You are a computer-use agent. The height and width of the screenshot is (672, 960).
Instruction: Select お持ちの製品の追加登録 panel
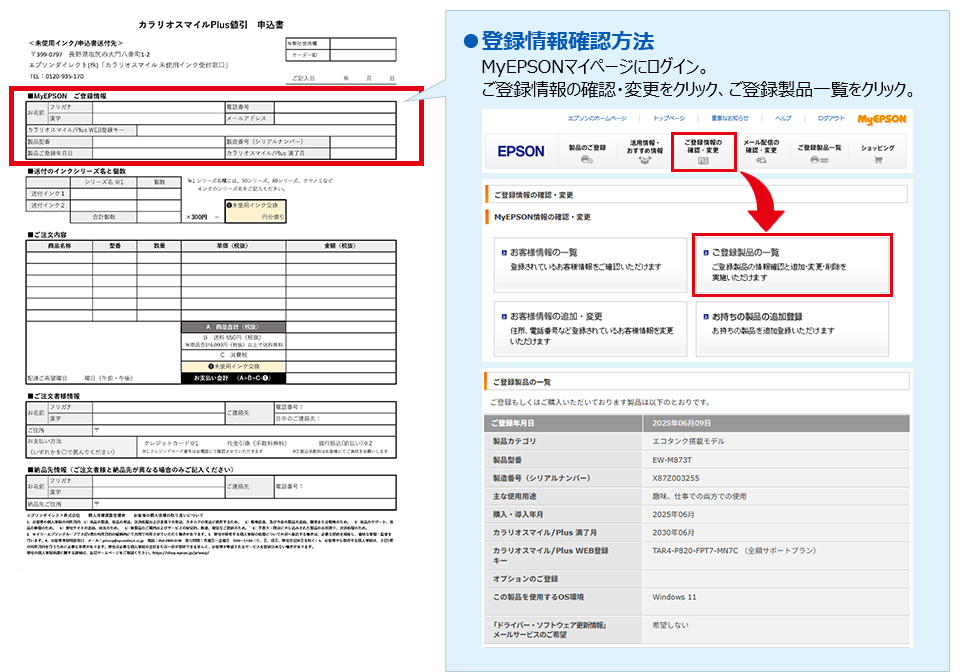tap(791, 328)
